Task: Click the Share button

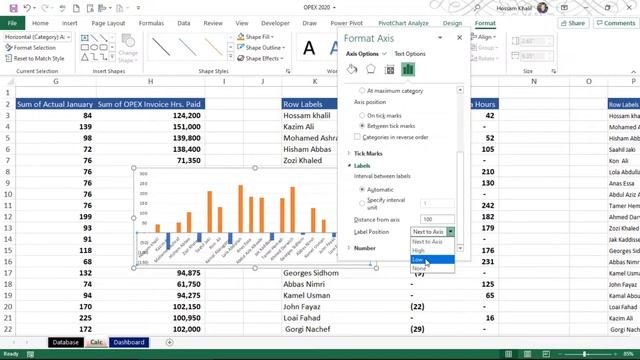Action: tap(573, 23)
